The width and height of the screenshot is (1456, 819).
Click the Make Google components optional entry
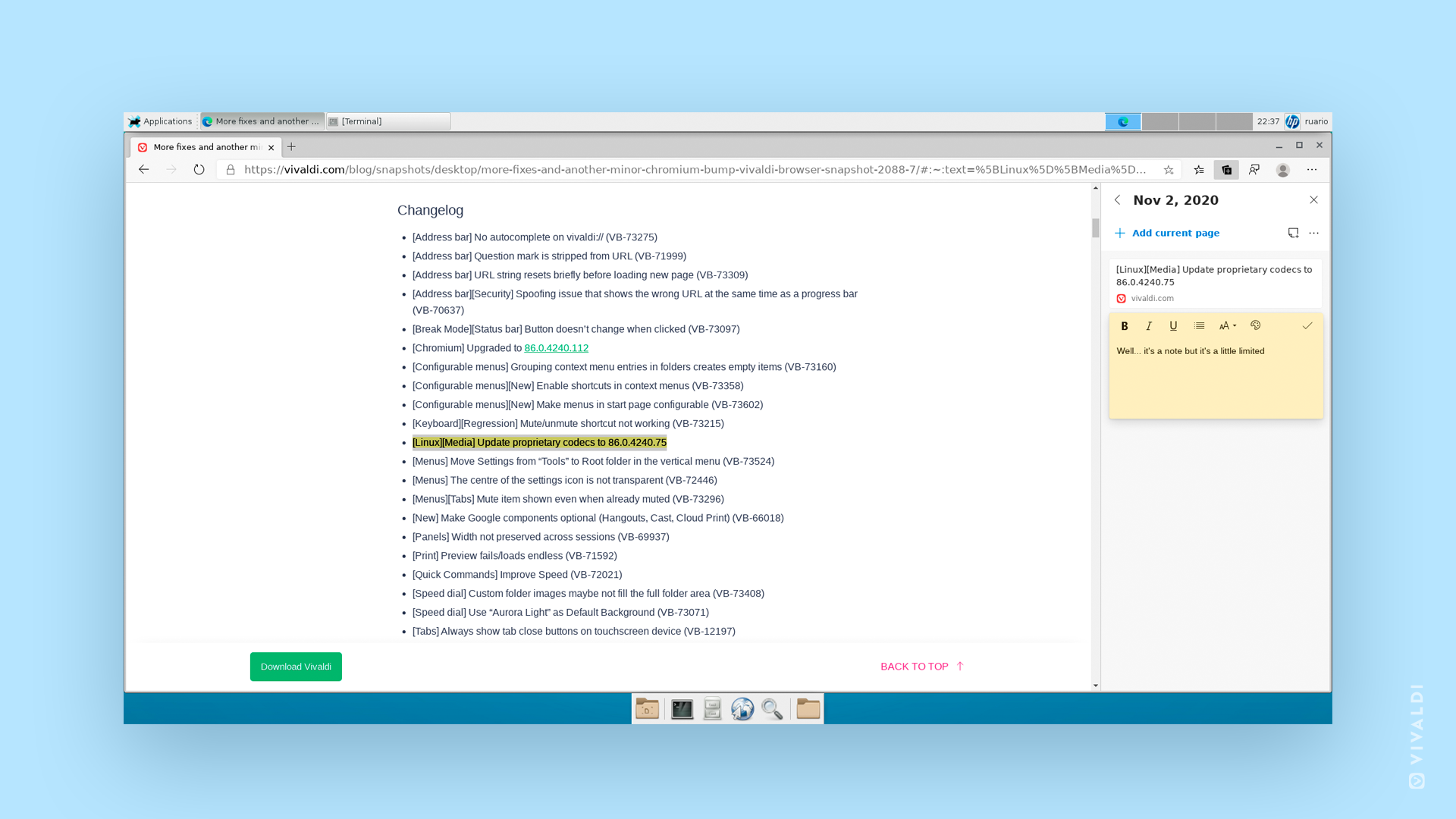[598, 518]
